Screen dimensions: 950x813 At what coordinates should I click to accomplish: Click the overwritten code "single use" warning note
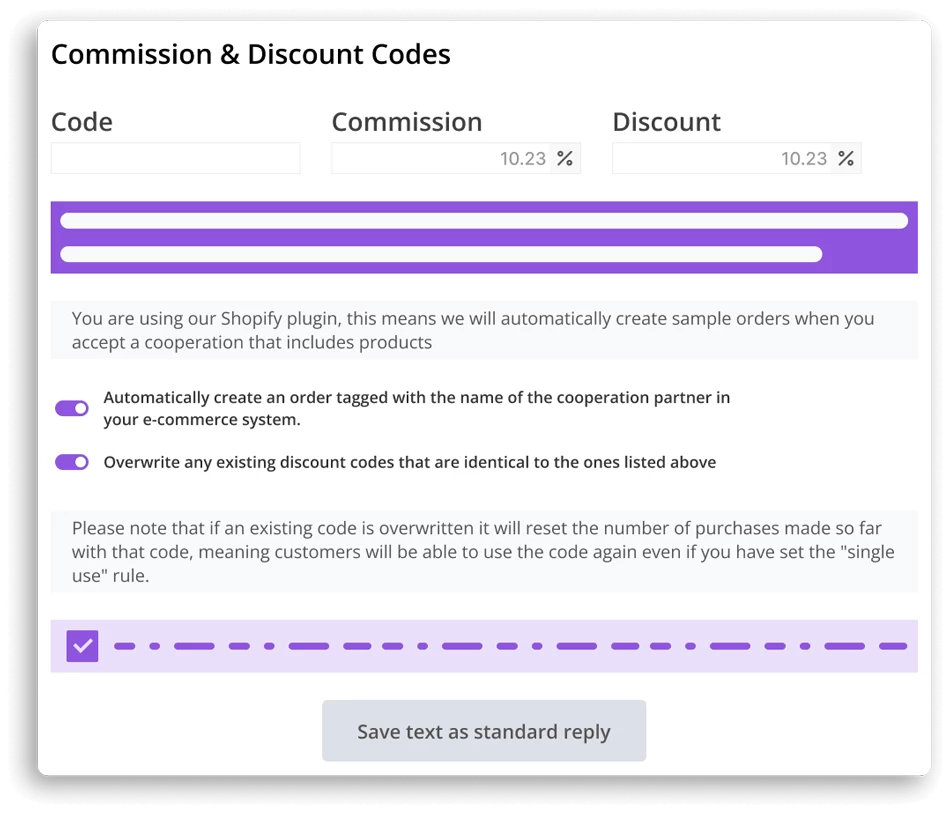[484, 551]
